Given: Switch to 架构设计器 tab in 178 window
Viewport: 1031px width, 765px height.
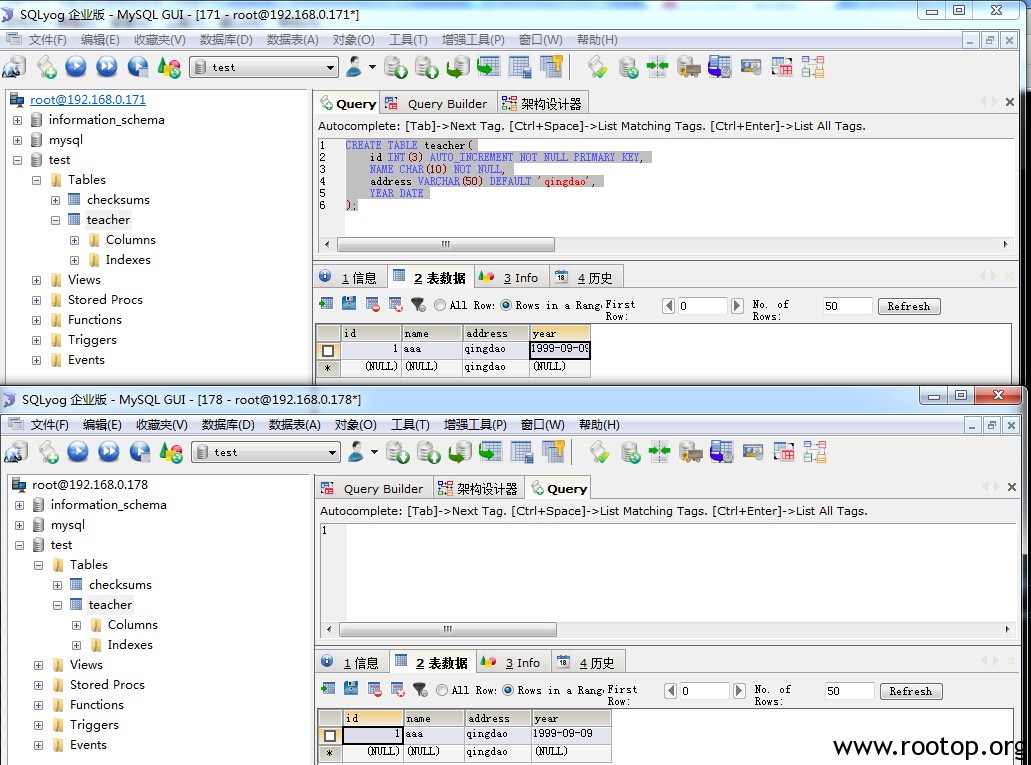Looking at the screenshot, I should 479,488.
